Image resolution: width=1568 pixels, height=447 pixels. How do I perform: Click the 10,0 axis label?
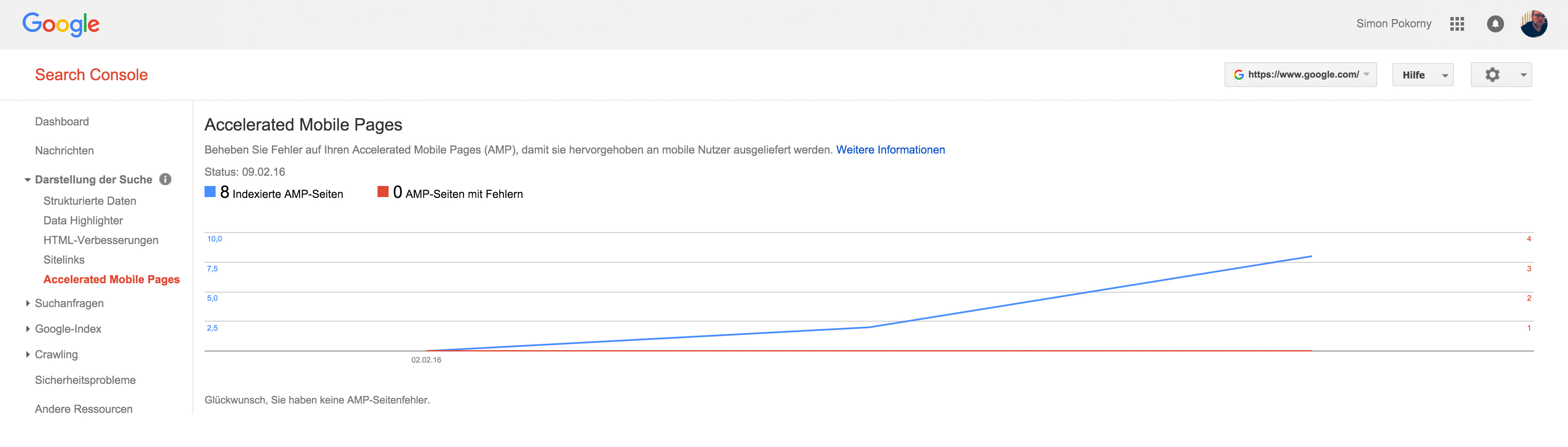click(x=214, y=239)
